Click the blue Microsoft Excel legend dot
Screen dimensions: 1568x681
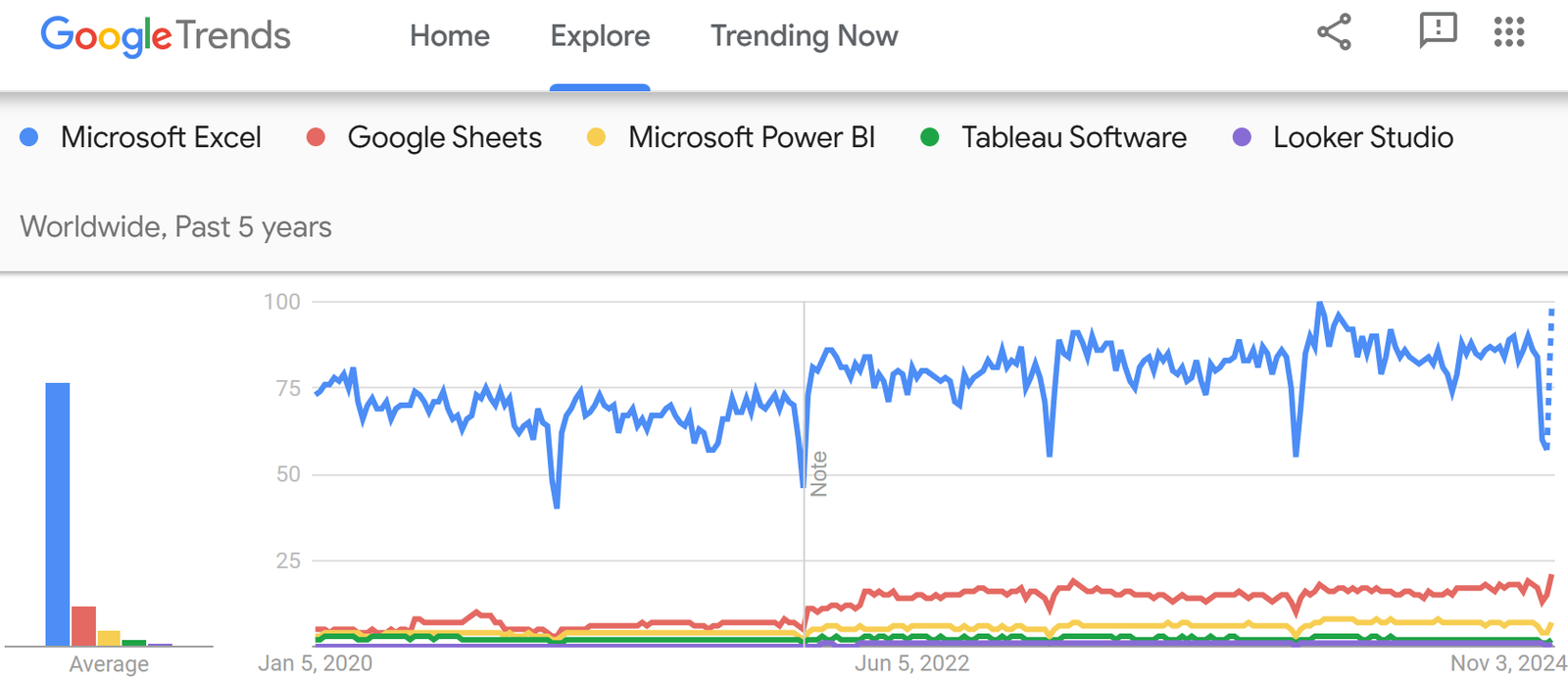pos(27,137)
